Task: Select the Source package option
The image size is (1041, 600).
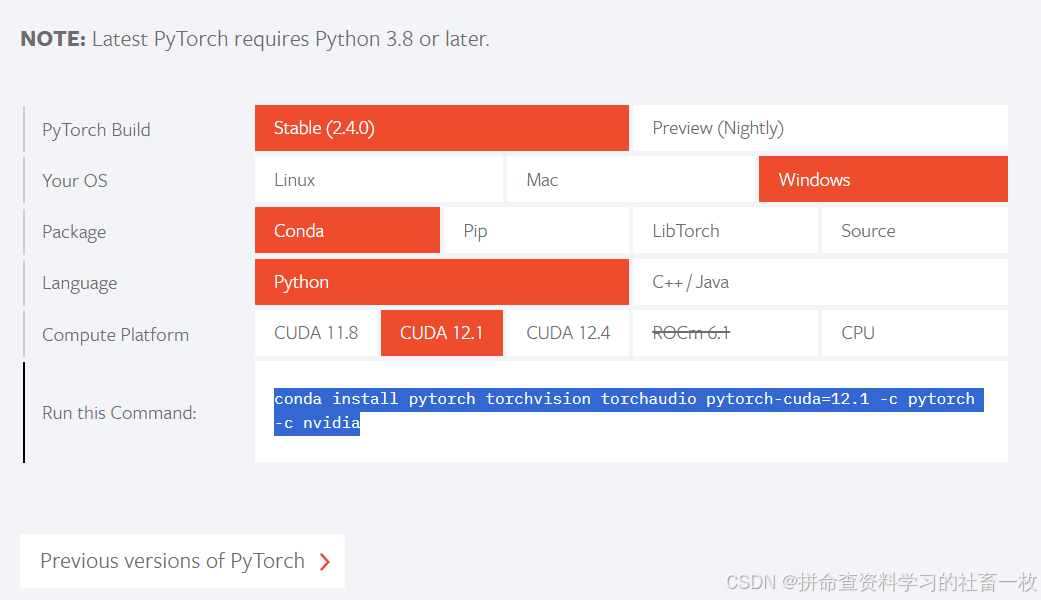Action: click(915, 230)
